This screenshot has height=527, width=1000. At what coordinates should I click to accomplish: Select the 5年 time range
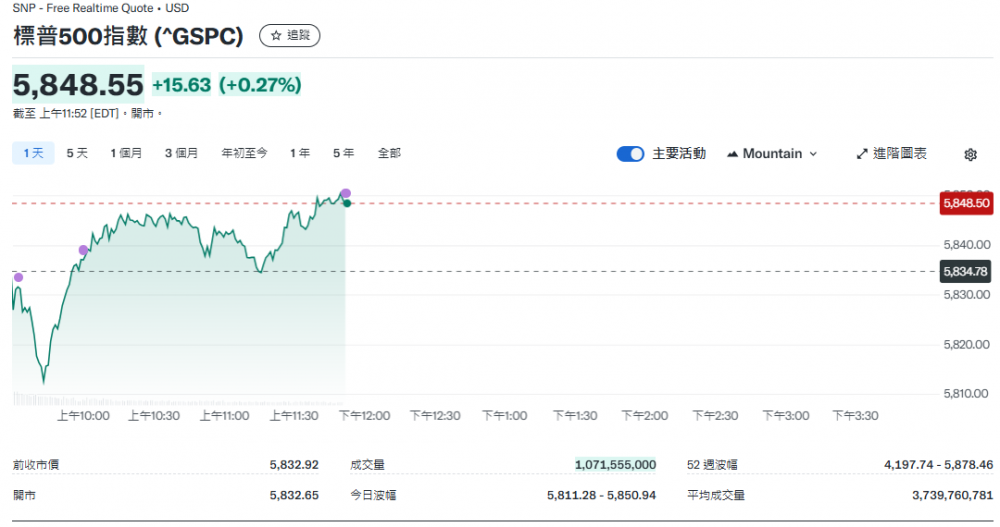pos(343,153)
